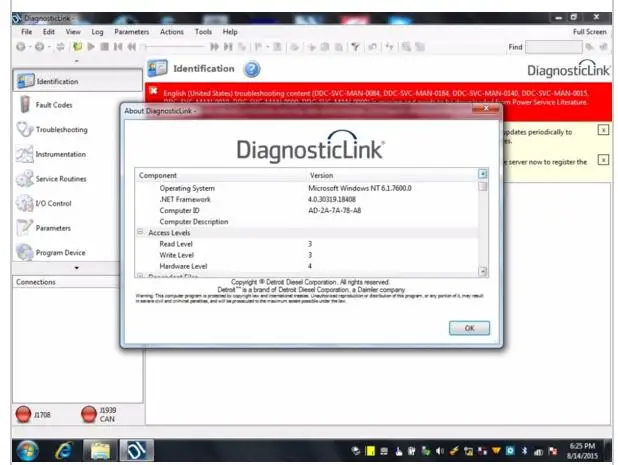
Task: Dismiss the updates notification with its X
Action: click(x=603, y=130)
